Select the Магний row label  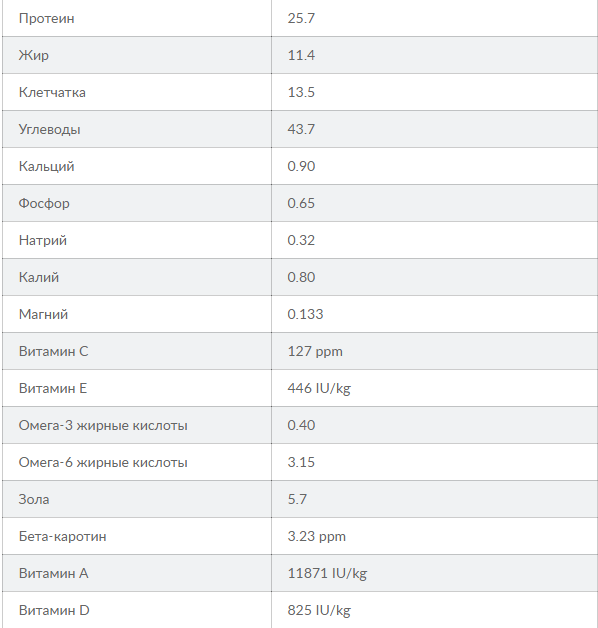pos(43,314)
